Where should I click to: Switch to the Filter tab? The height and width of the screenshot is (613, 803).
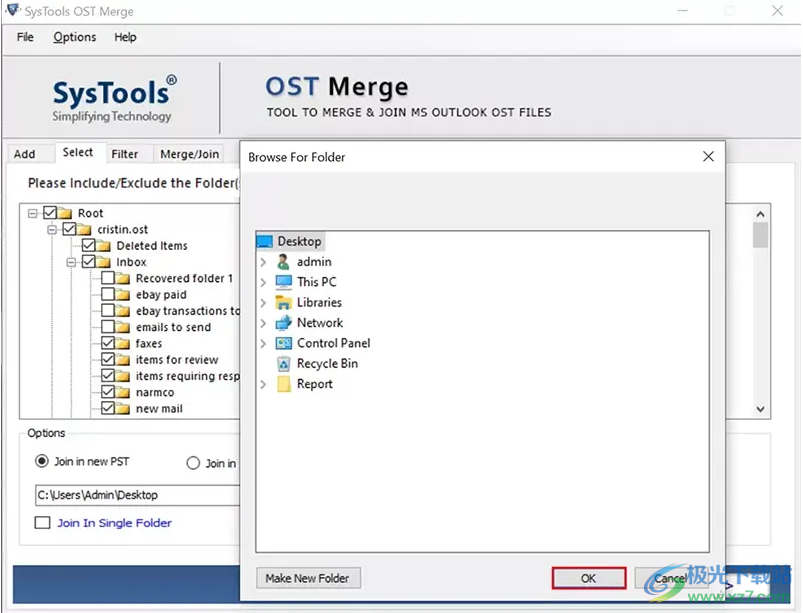pyautogui.click(x=125, y=154)
